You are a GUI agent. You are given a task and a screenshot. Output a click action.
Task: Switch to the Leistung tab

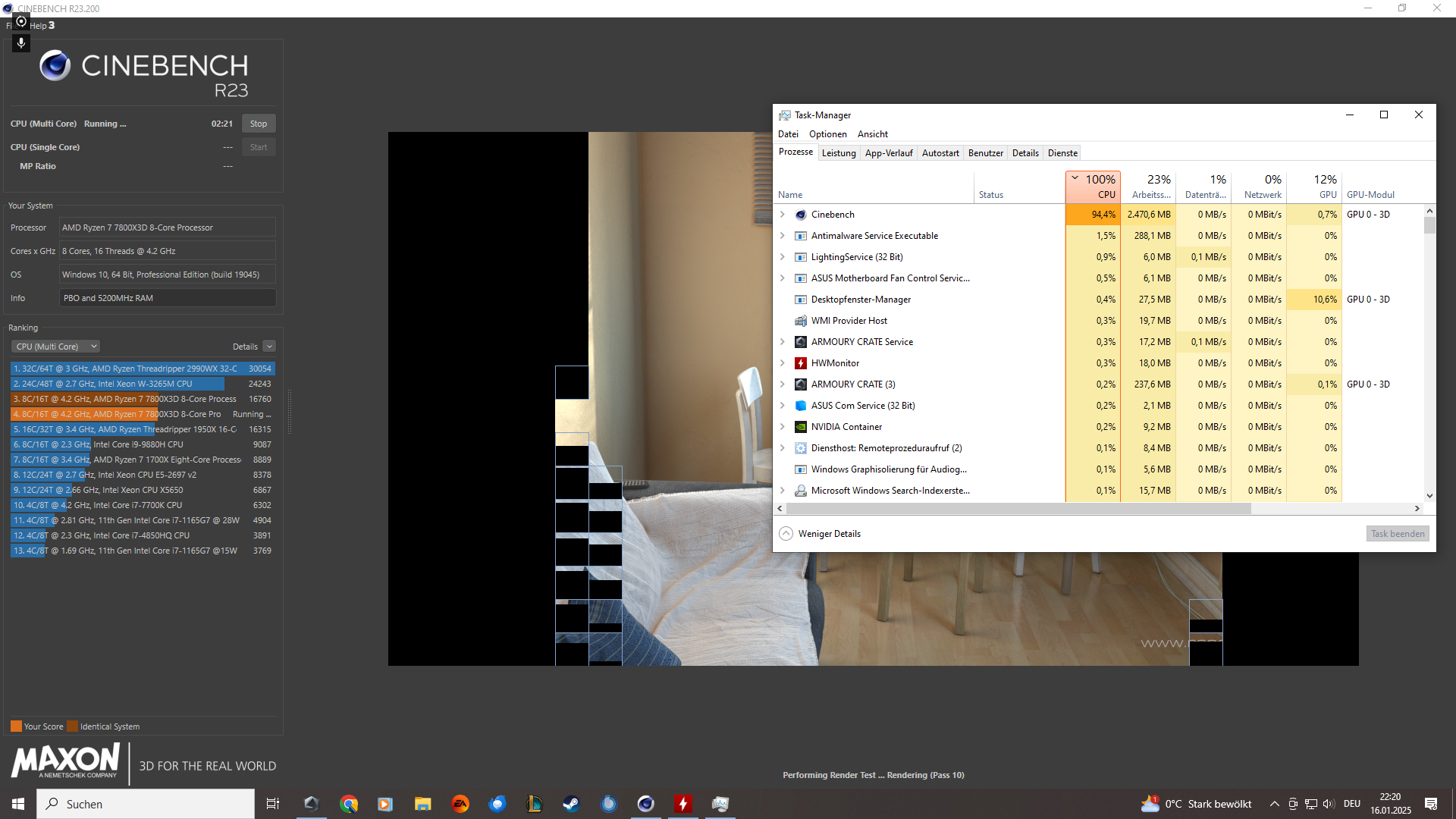coord(839,153)
